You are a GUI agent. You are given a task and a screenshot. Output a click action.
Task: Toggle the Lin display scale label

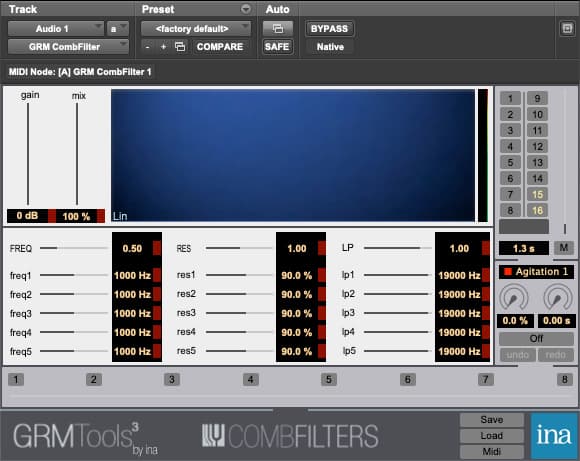pos(120,216)
